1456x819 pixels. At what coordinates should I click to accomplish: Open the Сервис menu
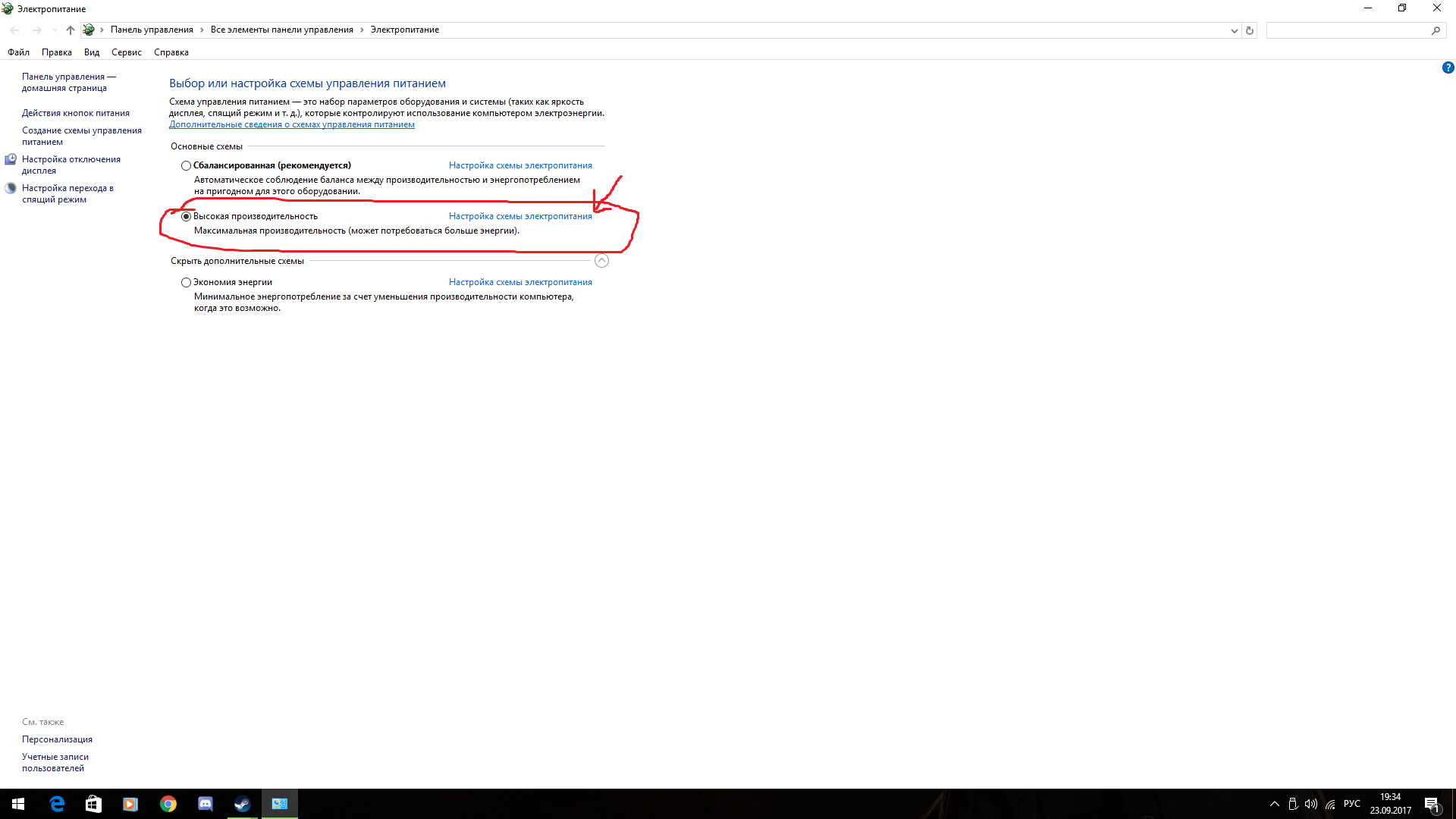[x=127, y=52]
